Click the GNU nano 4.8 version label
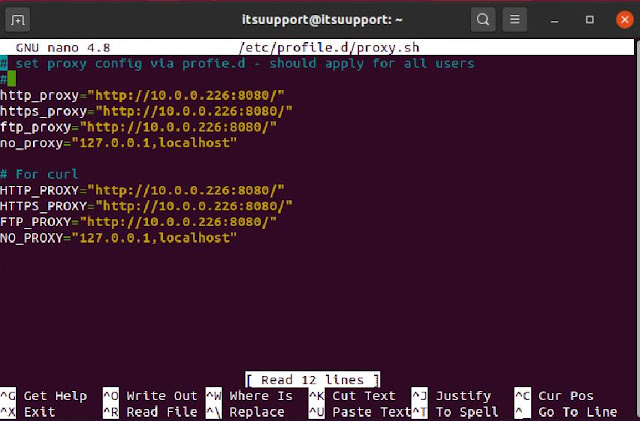The image size is (640, 421). tap(63, 48)
